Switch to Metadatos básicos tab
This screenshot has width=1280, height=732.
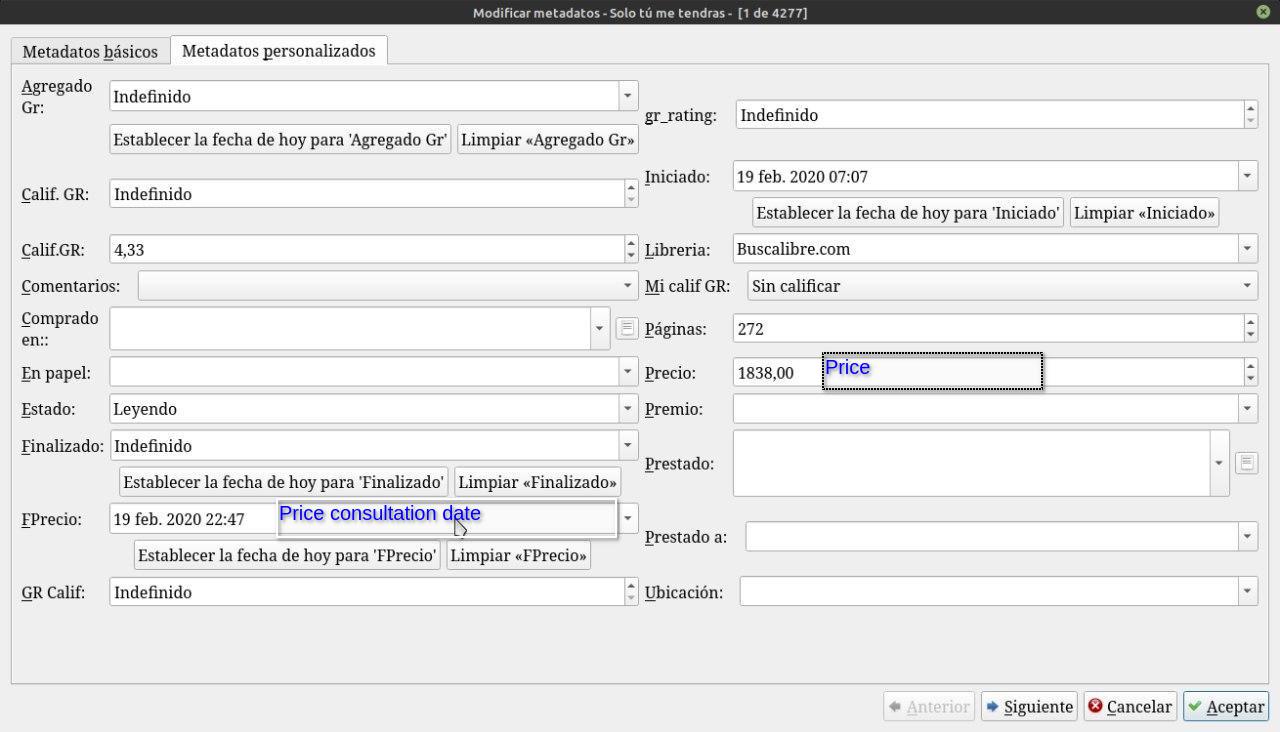(x=90, y=52)
